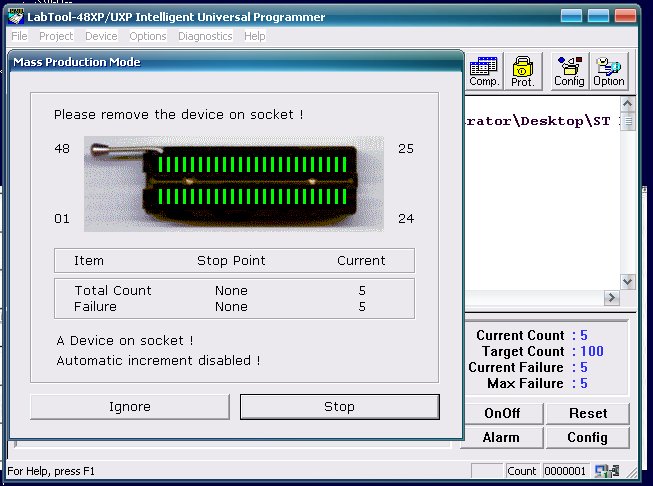653x486 pixels.
Task: Click the ZIF socket image
Action: [x=234, y=184]
